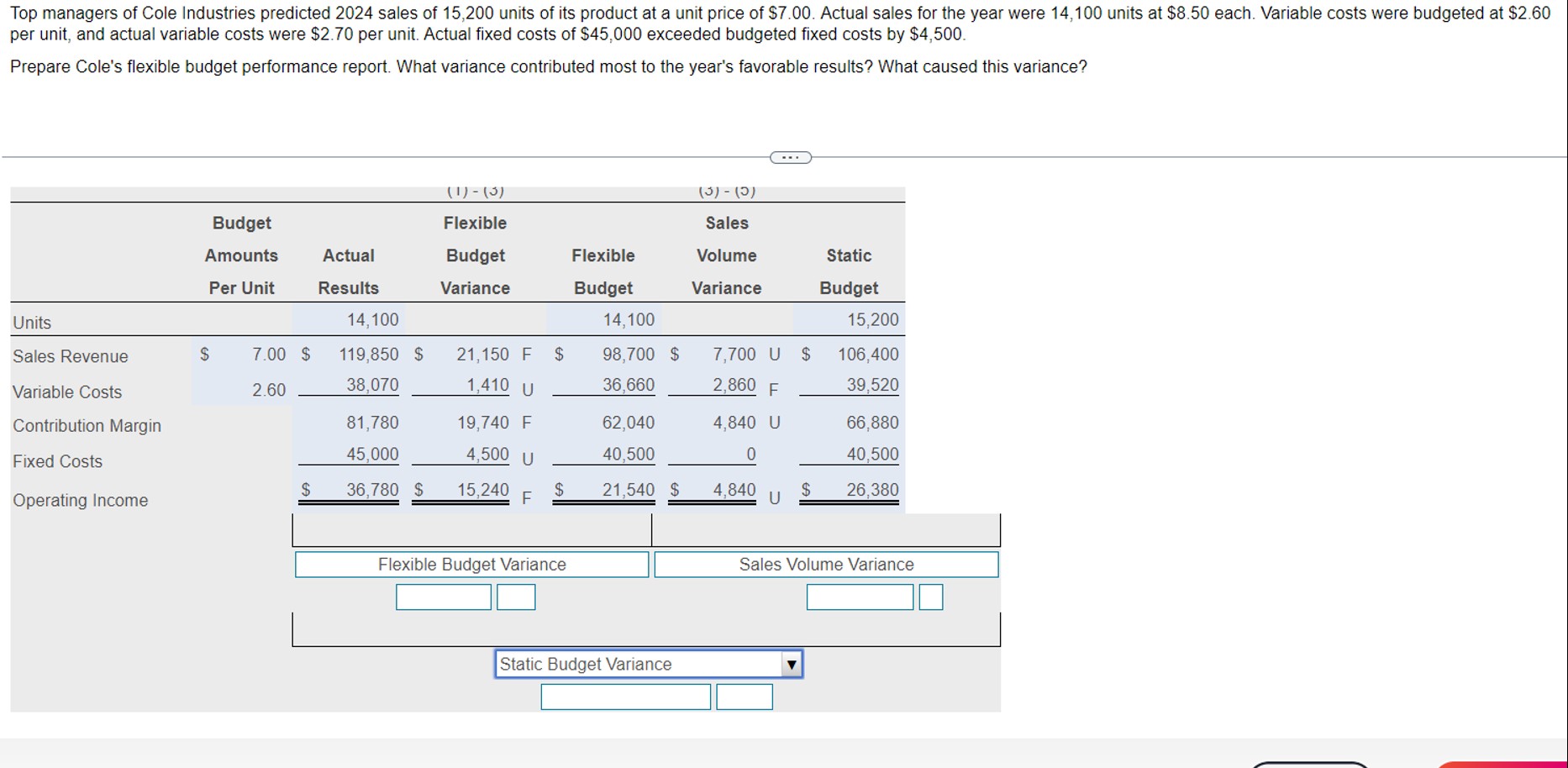
Task: Expand the ellipsis pill on the divider line
Action: (791, 157)
